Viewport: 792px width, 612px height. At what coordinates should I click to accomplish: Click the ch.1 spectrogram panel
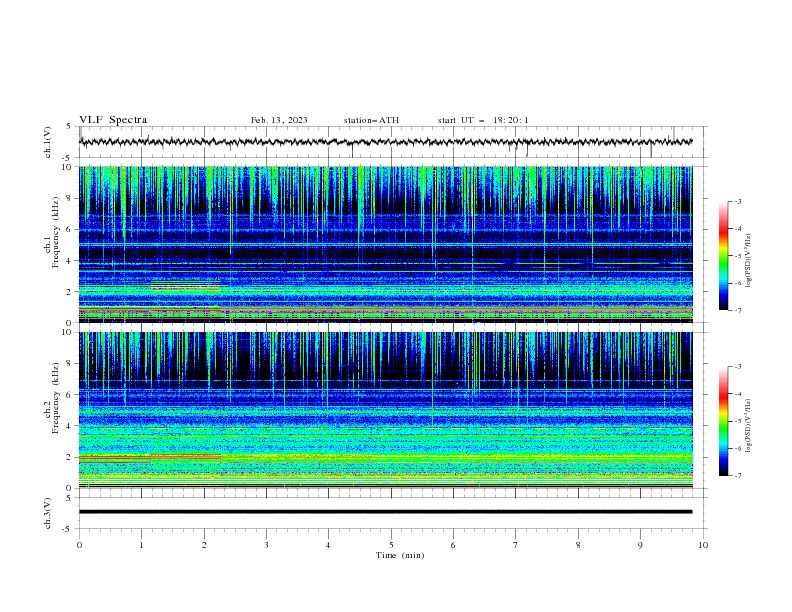(x=386, y=244)
